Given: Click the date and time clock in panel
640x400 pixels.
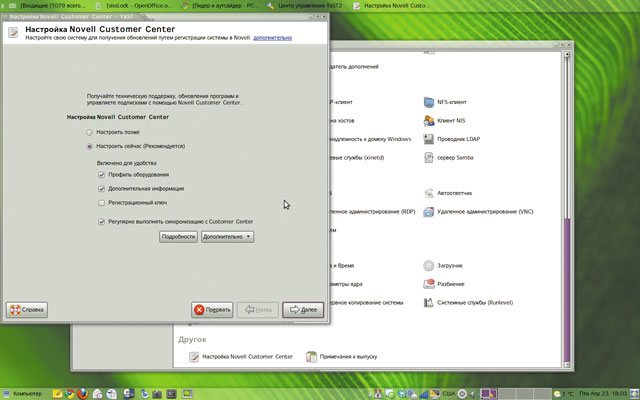Looking at the screenshot, I should click(x=603, y=394).
